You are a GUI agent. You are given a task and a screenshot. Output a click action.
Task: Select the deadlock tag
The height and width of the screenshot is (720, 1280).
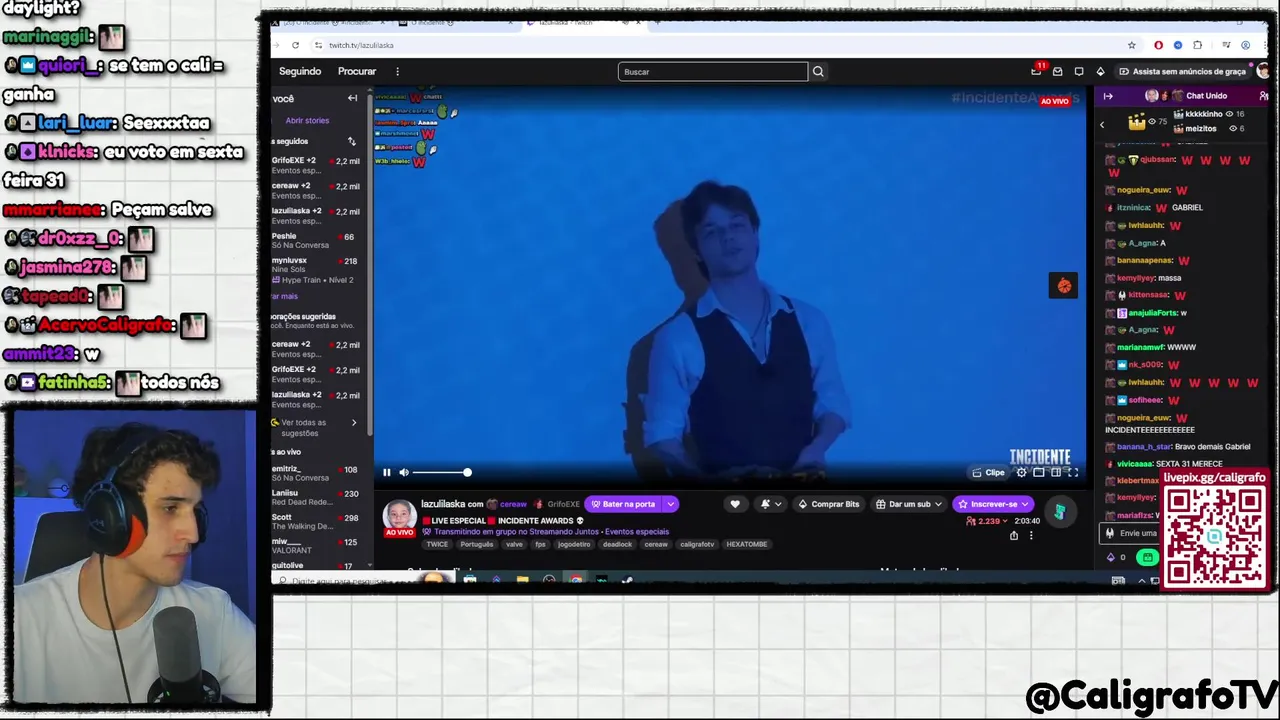pyautogui.click(x=617, y=544)
